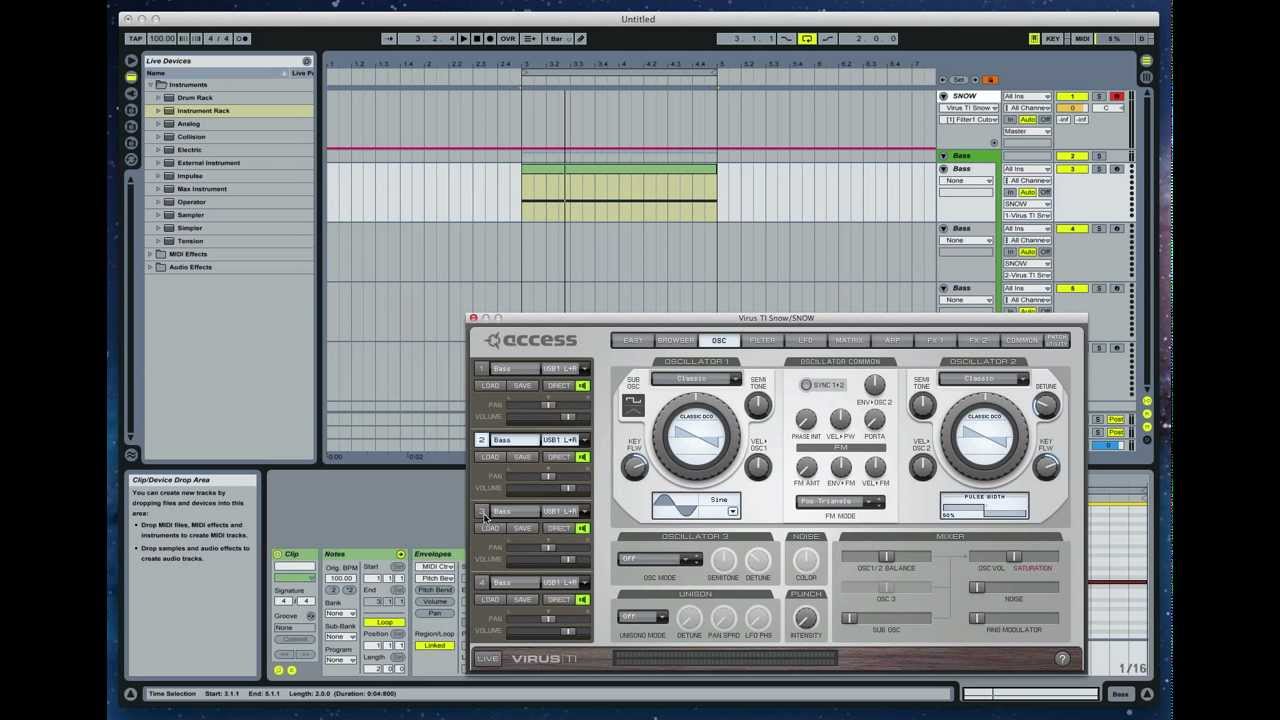This screenshot has width=1280, height=720.
Task: Adjust the SUB OSC mixer slider
Action: point(886,618)
